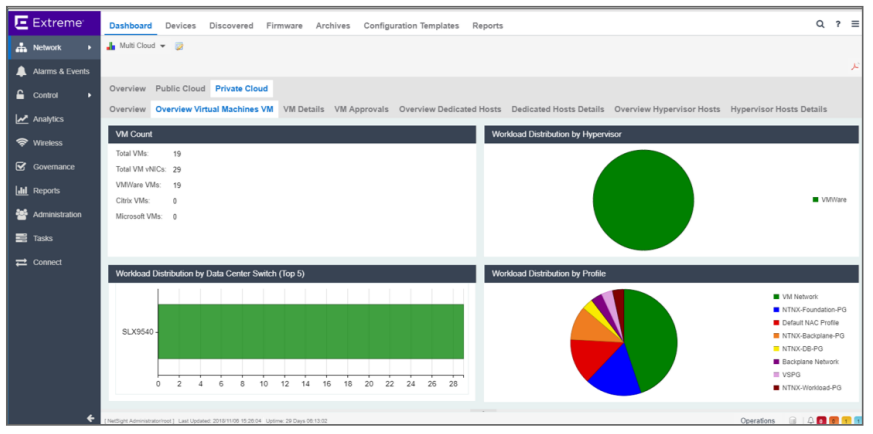Switch to the Firmware tab
Viewport: 873px width, 434px height.
(285, 26)
